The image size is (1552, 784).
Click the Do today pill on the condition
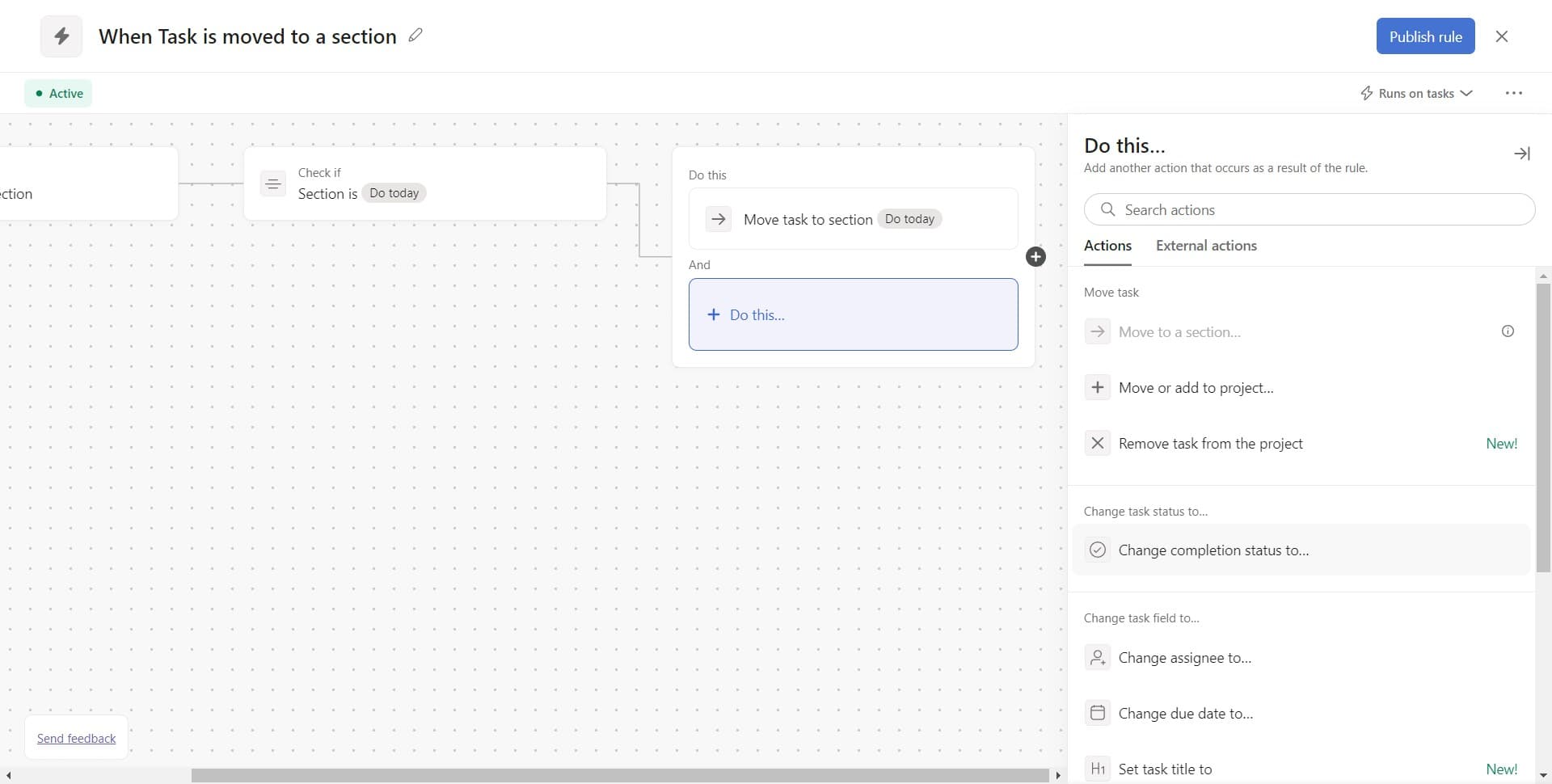[394, 193]
